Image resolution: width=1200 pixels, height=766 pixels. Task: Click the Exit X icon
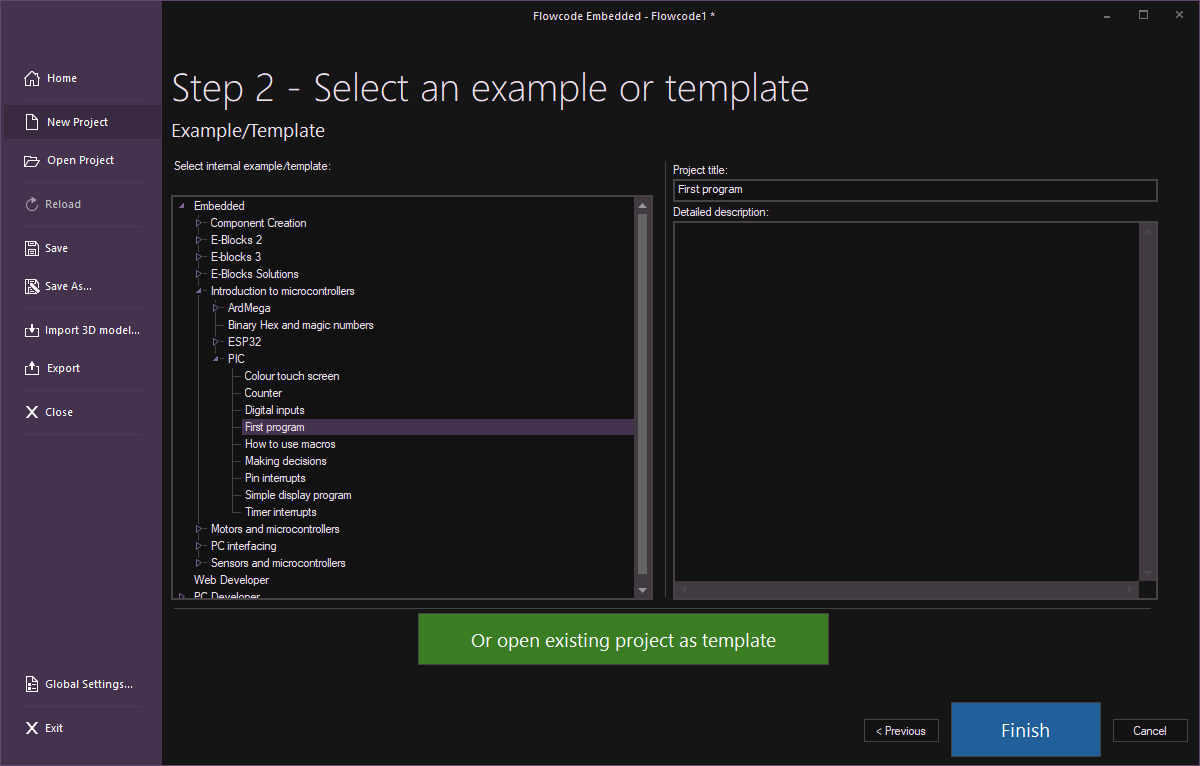click(32, 729)
